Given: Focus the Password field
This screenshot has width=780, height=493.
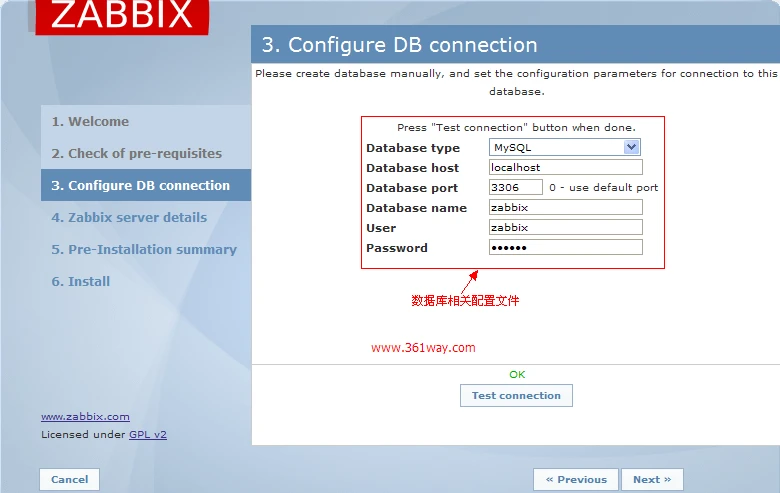Looking at the screenshot, I should [566, 247].
